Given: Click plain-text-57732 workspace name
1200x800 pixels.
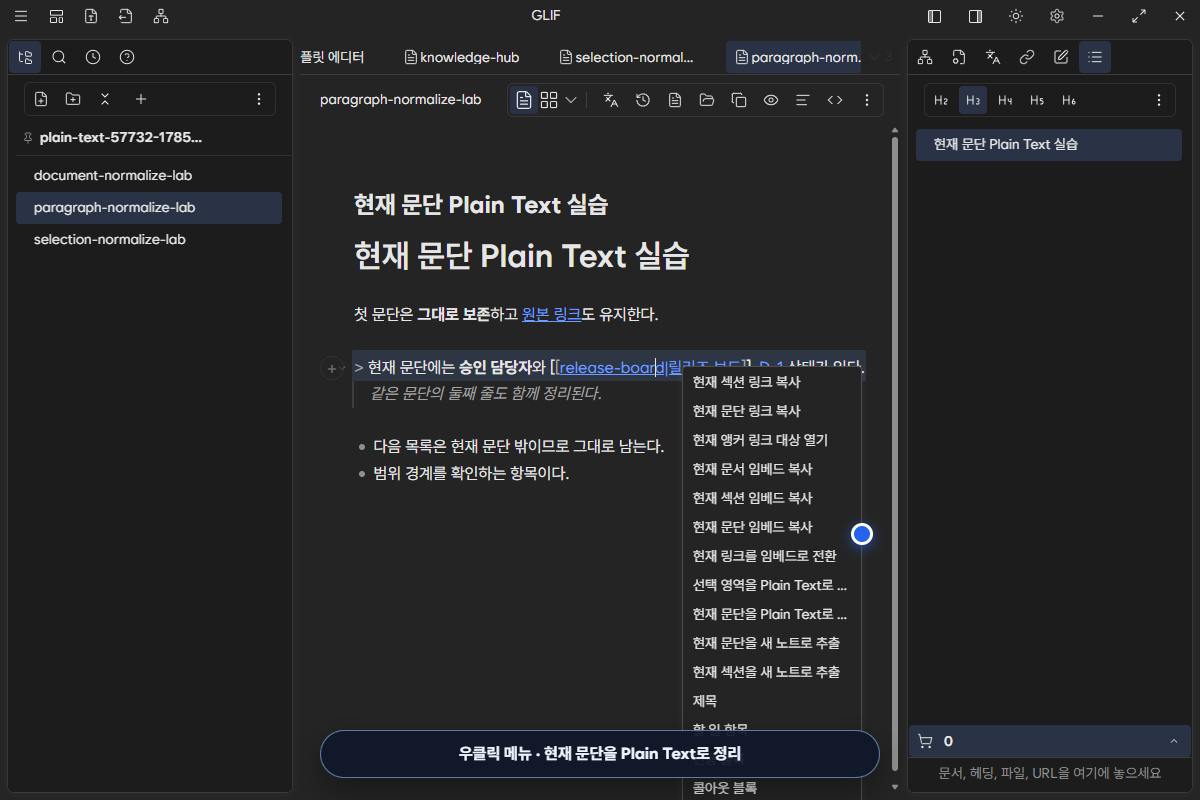Looking at the screenshot, I should point(120,137).
